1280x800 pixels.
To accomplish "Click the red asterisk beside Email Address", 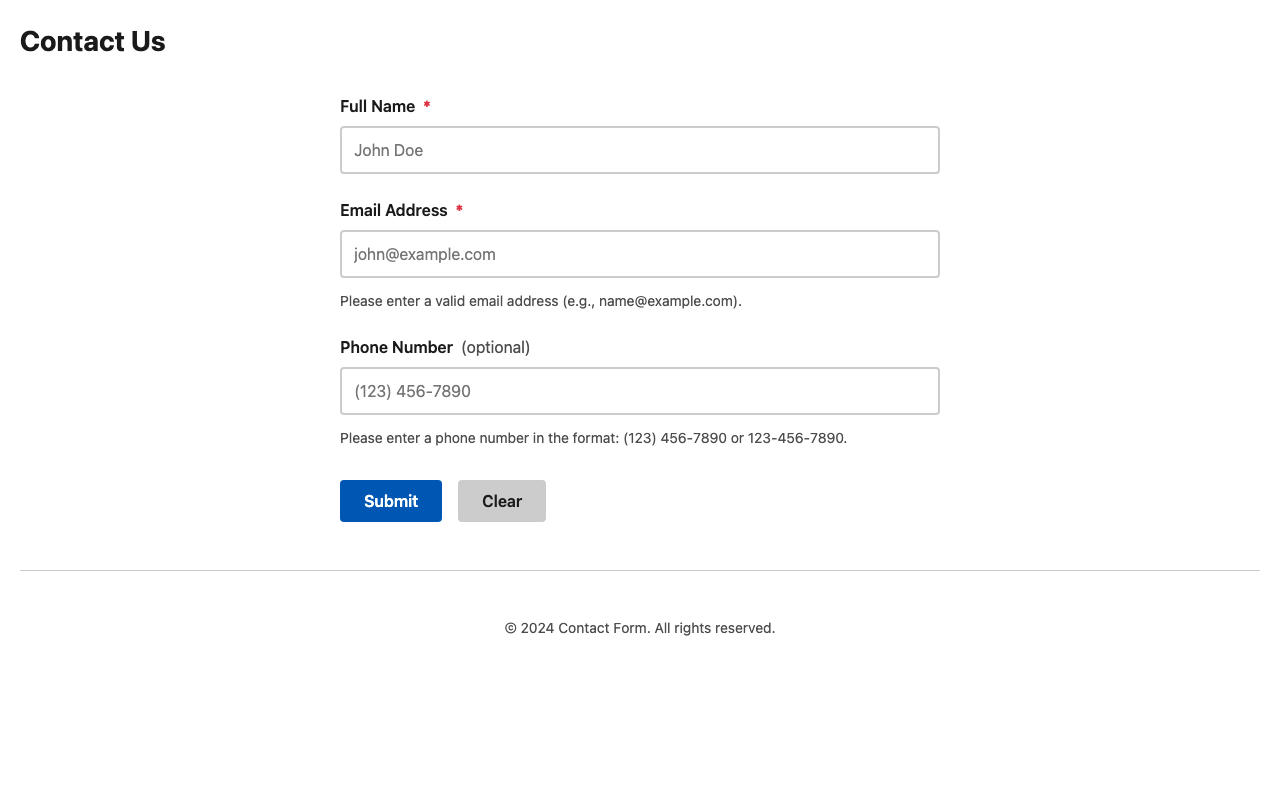I will [459, 210].
